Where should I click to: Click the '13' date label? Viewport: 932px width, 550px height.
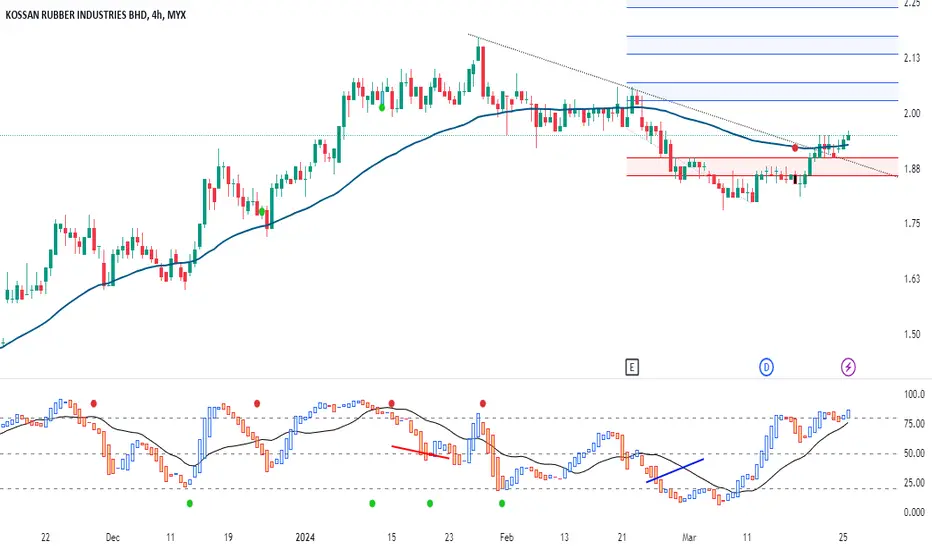[x=564, y=538]
